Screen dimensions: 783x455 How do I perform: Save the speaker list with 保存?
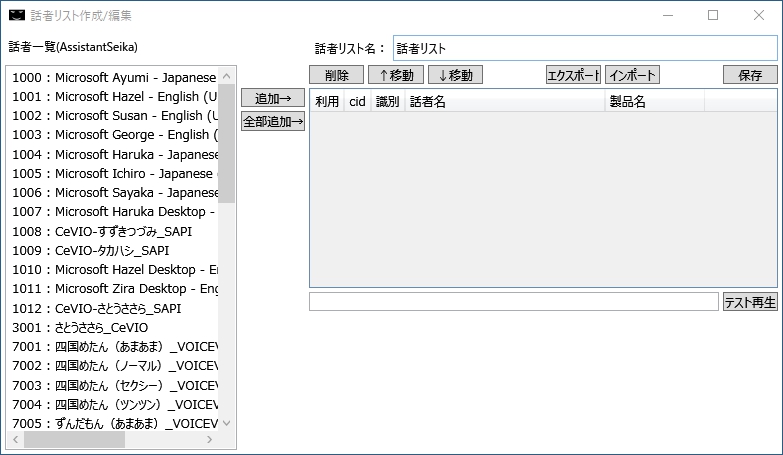click(750, 75)
